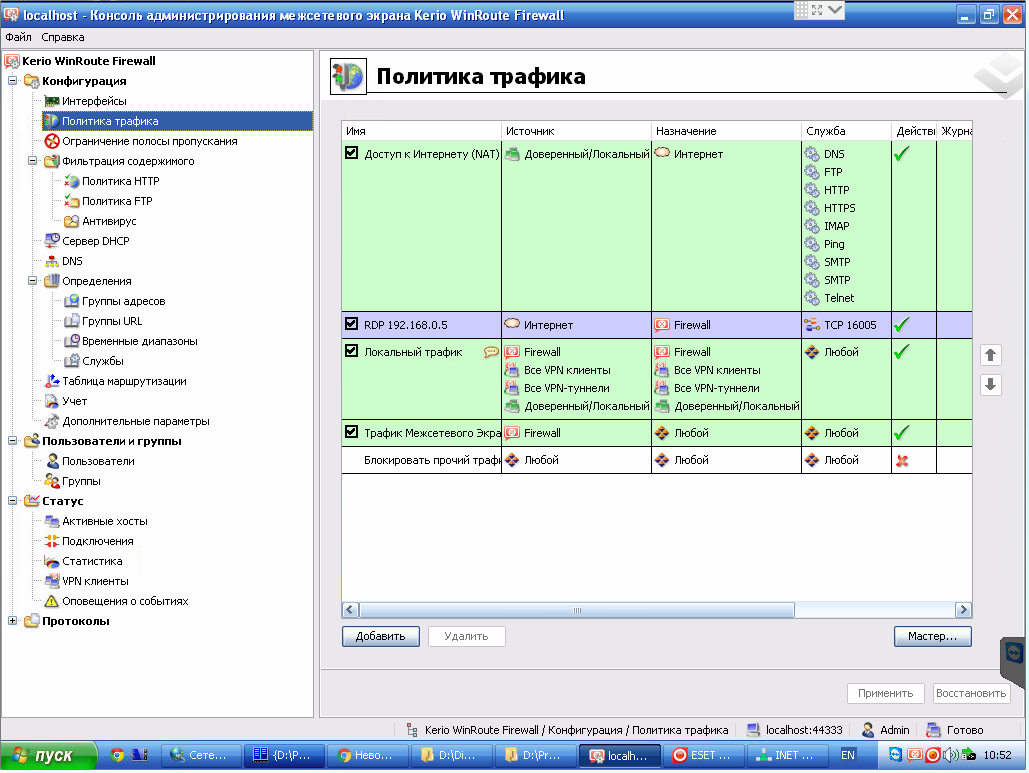Click the Политика FTP icon
The height and width of the screenshot is (773, 1029).
point(72,201)
